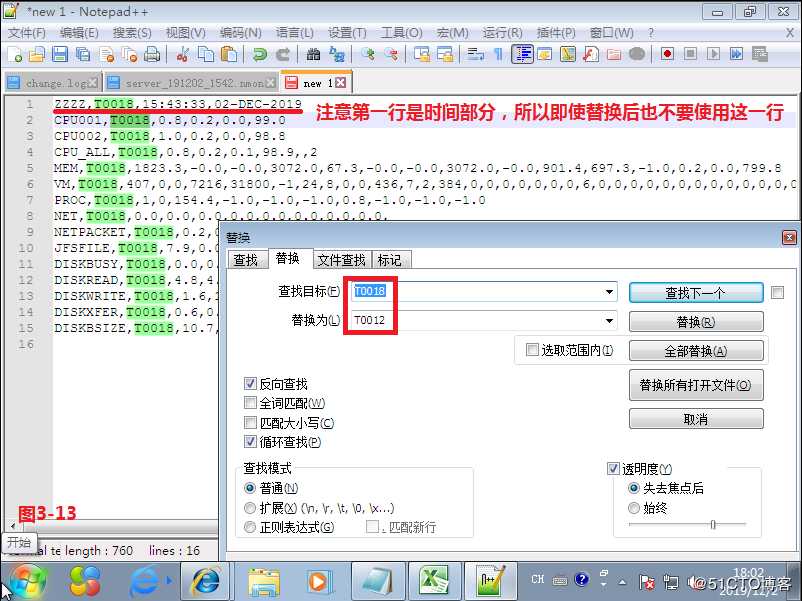Select the 失去焦点后 transparency radio button
Screen dimensions: 802x601
point(634,488)
